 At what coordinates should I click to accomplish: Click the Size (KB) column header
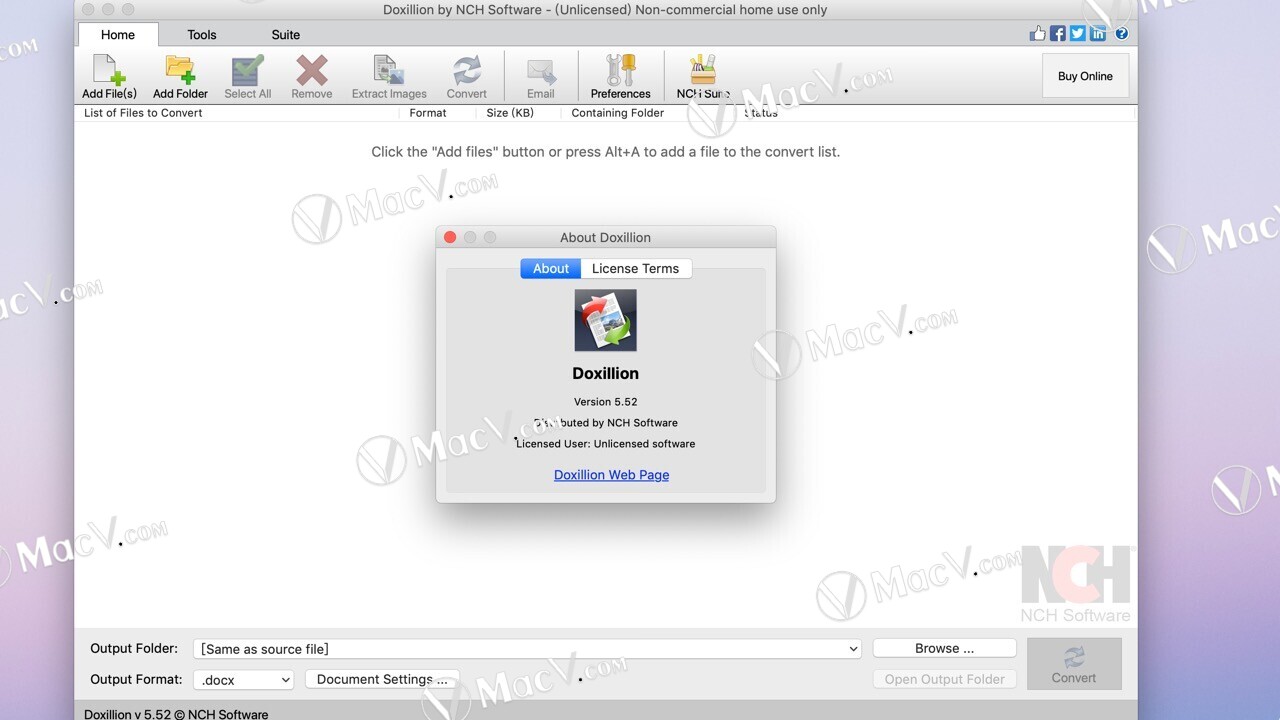(x=510, y=113)
